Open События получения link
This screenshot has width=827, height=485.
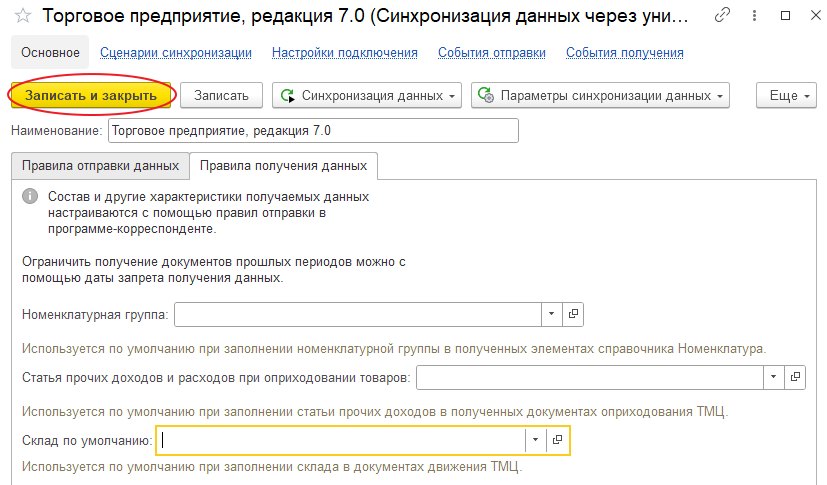tap(624, 53)
